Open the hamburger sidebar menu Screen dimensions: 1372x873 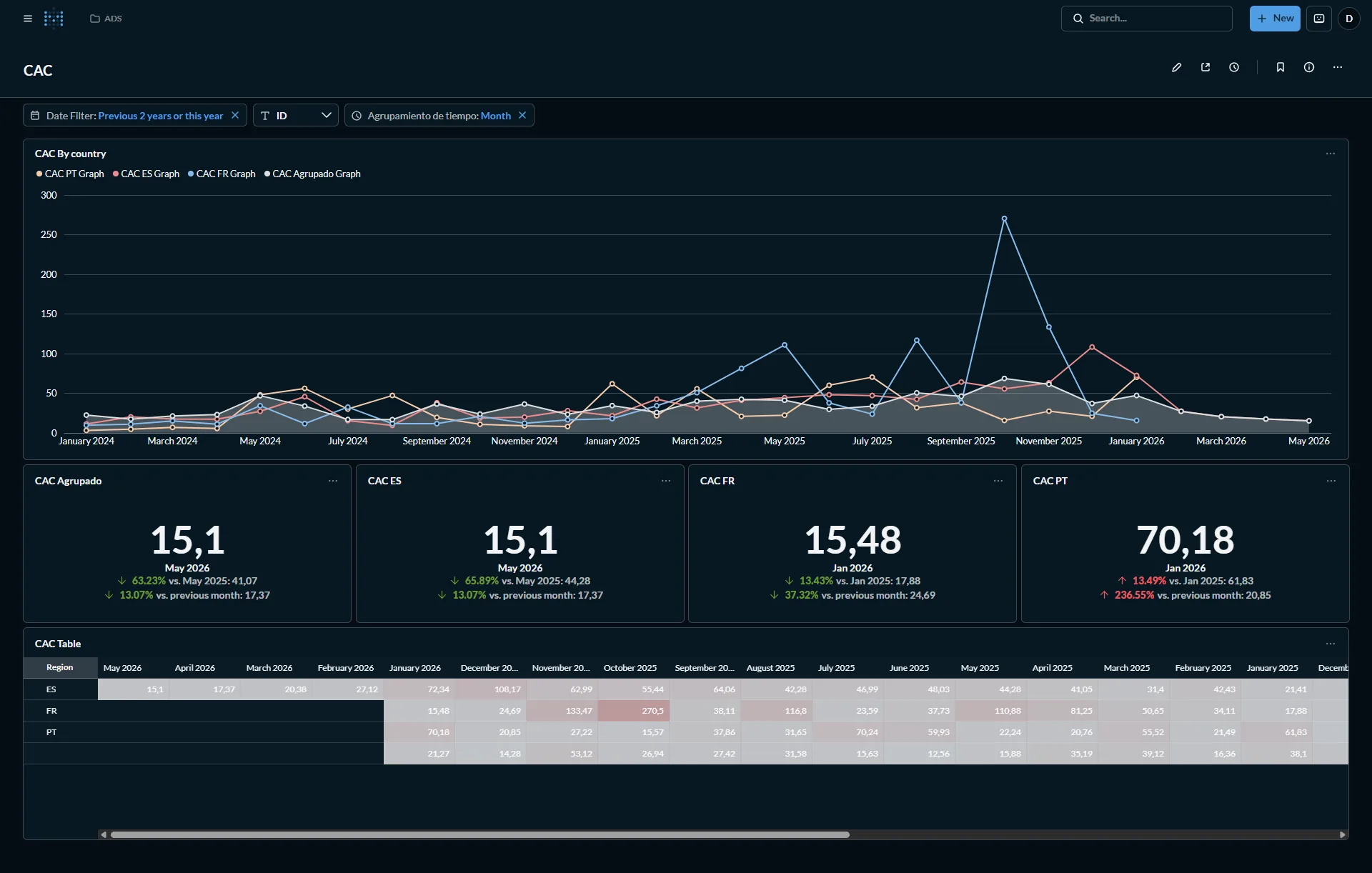pos(28,19)
